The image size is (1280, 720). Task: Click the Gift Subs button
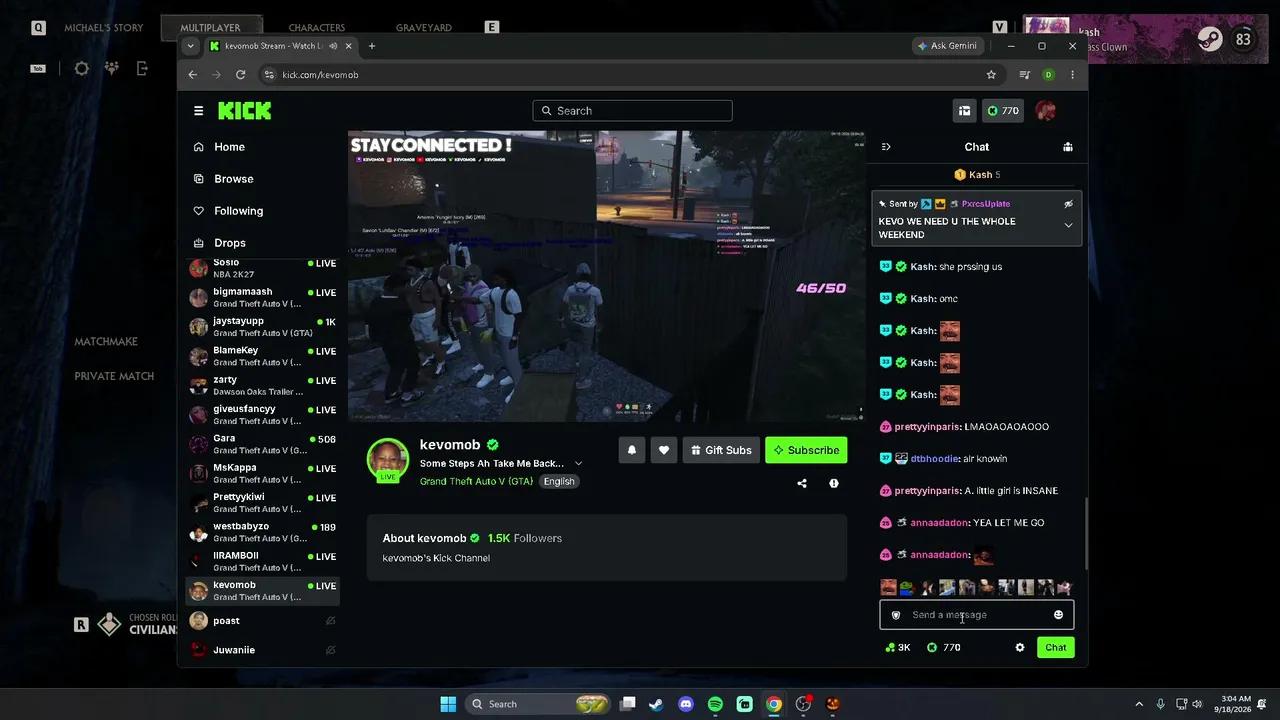pyautogui.click(x=720, y=450)
